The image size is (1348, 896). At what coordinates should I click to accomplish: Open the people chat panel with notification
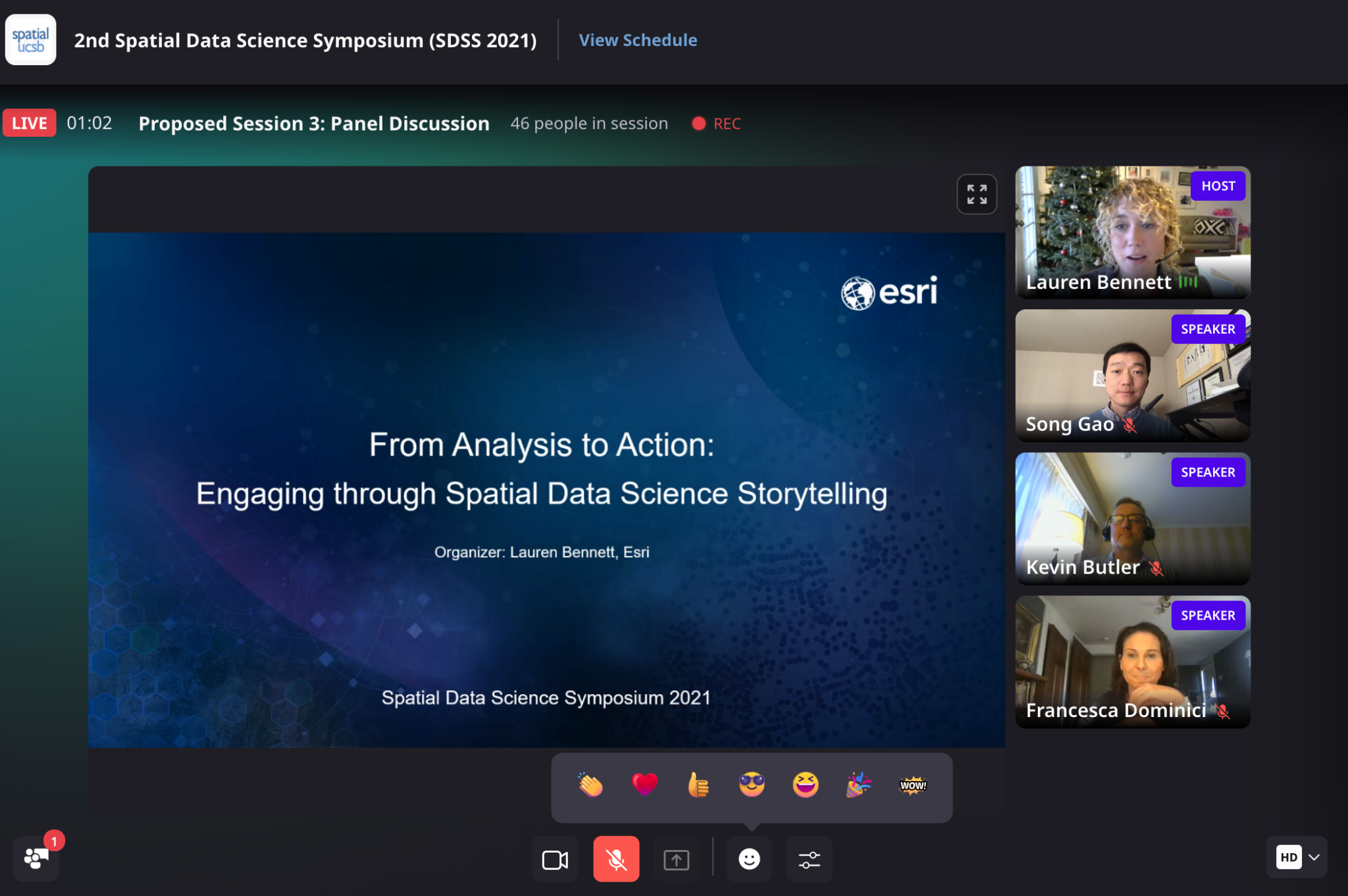pos(36,858)
